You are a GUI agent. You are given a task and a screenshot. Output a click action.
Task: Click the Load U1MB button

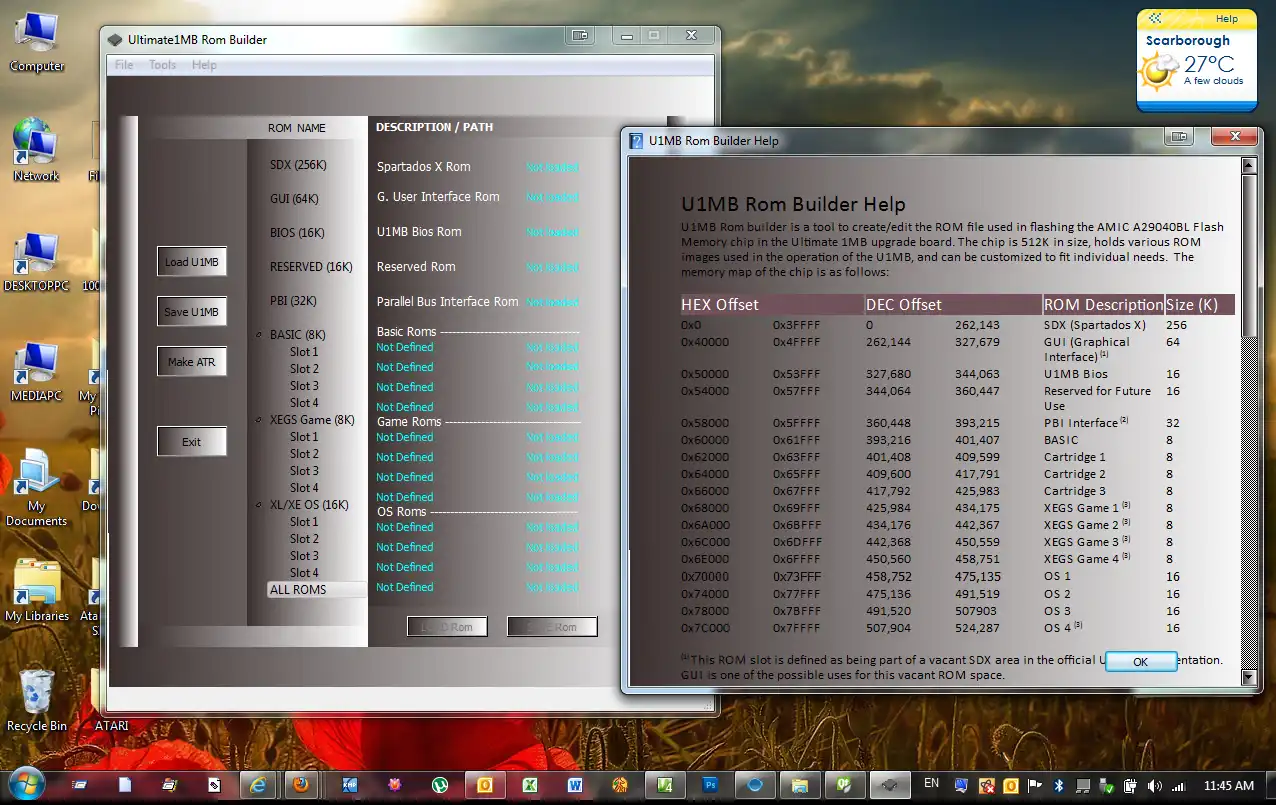[192, 261]
